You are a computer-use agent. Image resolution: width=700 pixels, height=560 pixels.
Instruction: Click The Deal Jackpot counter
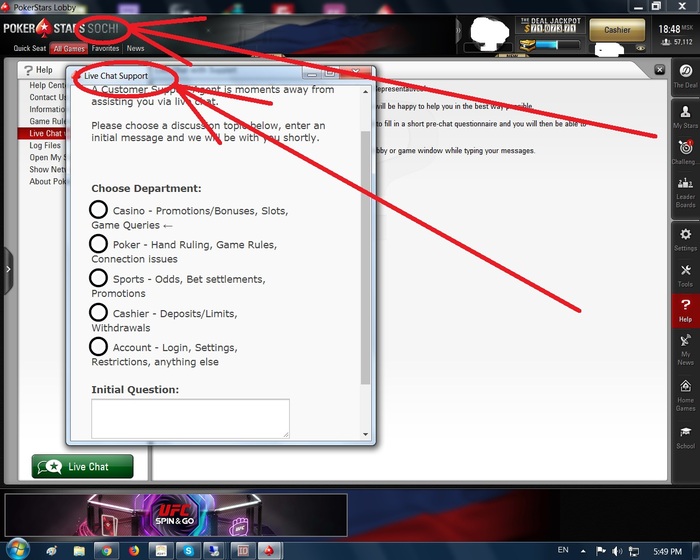[x=550, y=25]
